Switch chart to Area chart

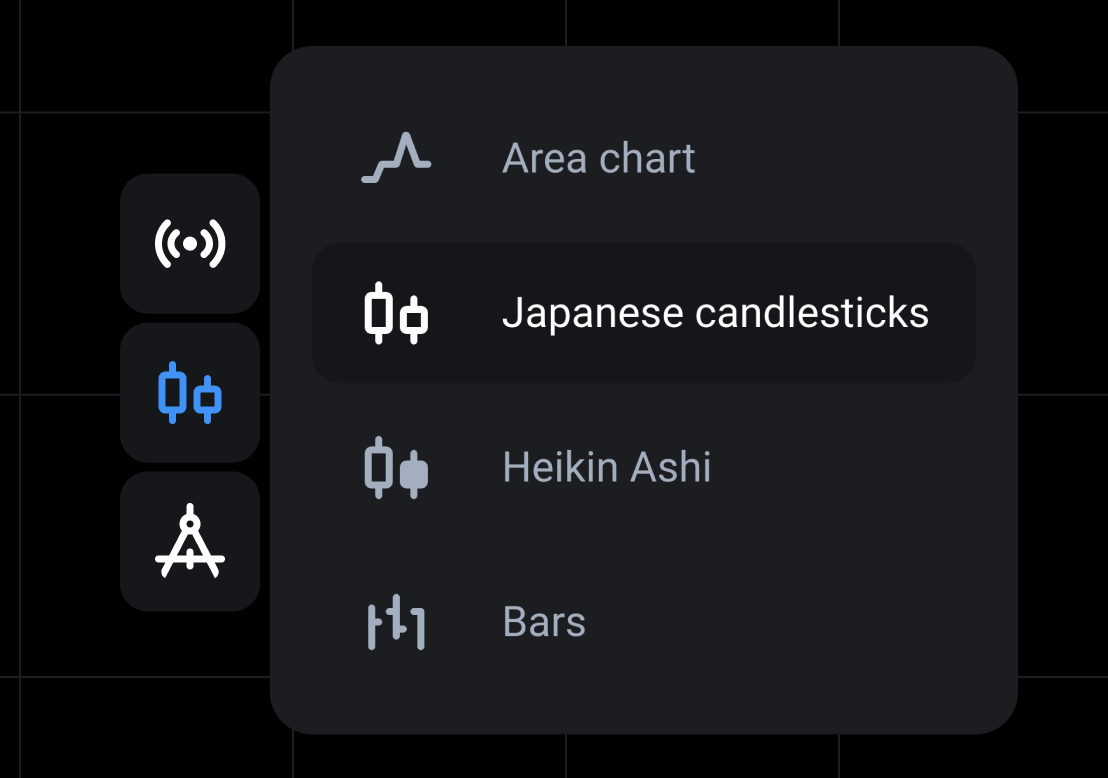(x=598, y=157)
